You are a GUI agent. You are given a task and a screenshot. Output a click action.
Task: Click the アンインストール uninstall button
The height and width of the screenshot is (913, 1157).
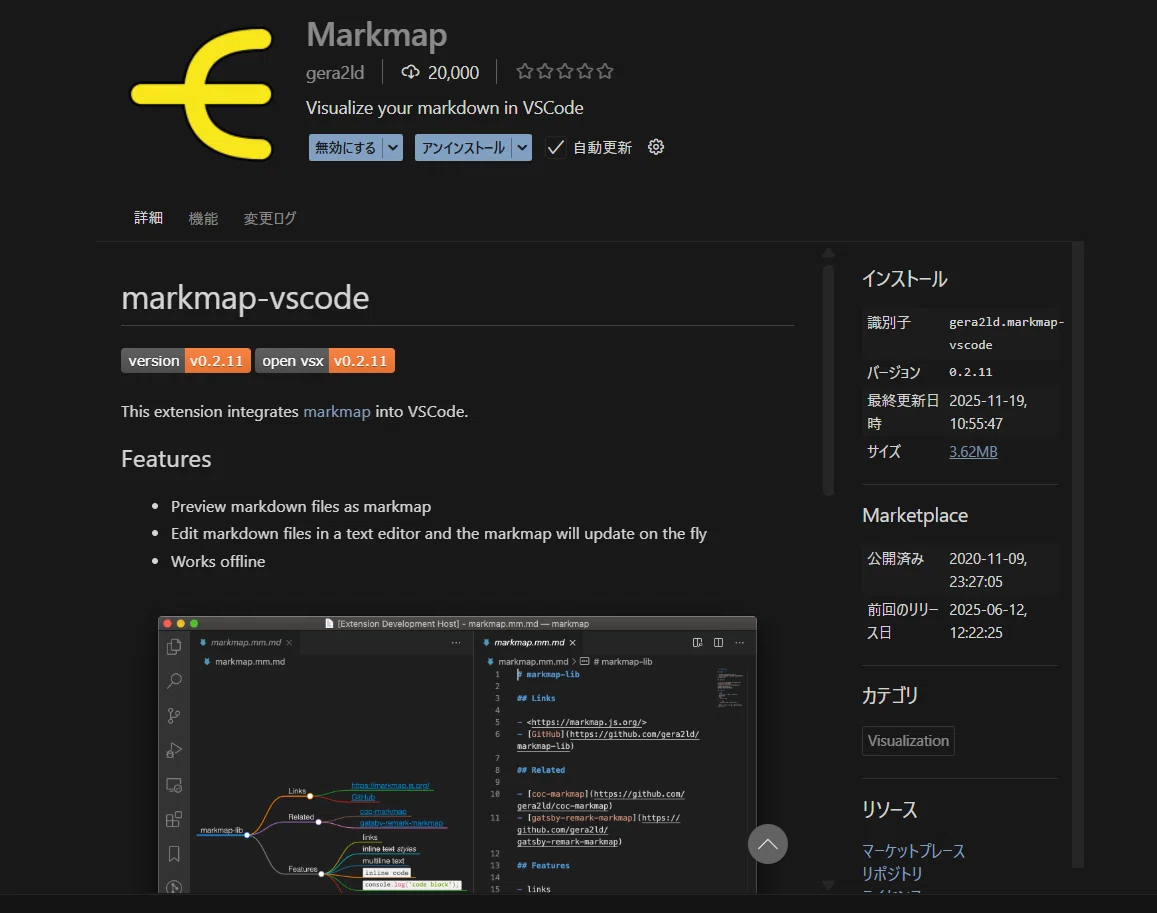tap(463, 148)
